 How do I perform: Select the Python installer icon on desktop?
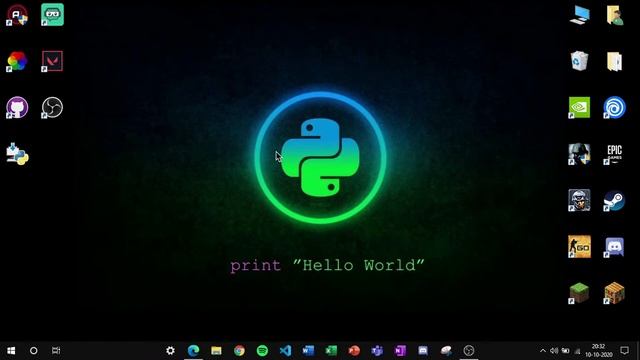click(x=17, y=154)
